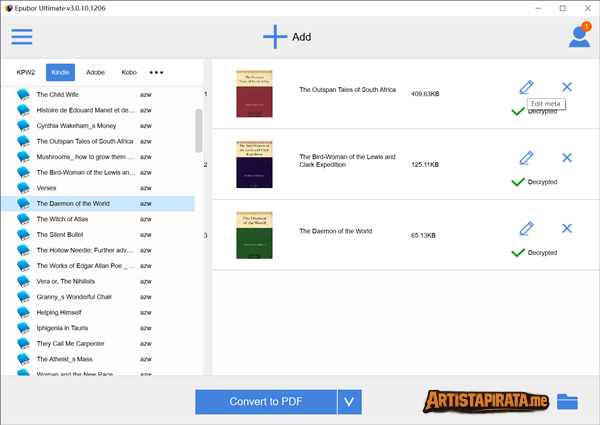Click Convert to PDF button

tap(266, 402)
